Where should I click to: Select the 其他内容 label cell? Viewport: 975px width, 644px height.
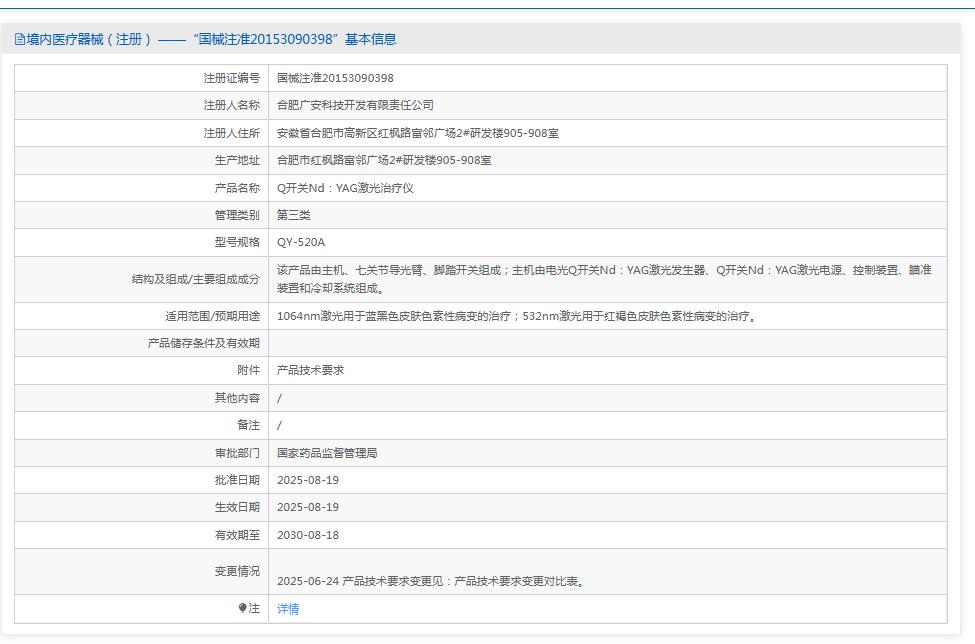click(x=142, y=398)
